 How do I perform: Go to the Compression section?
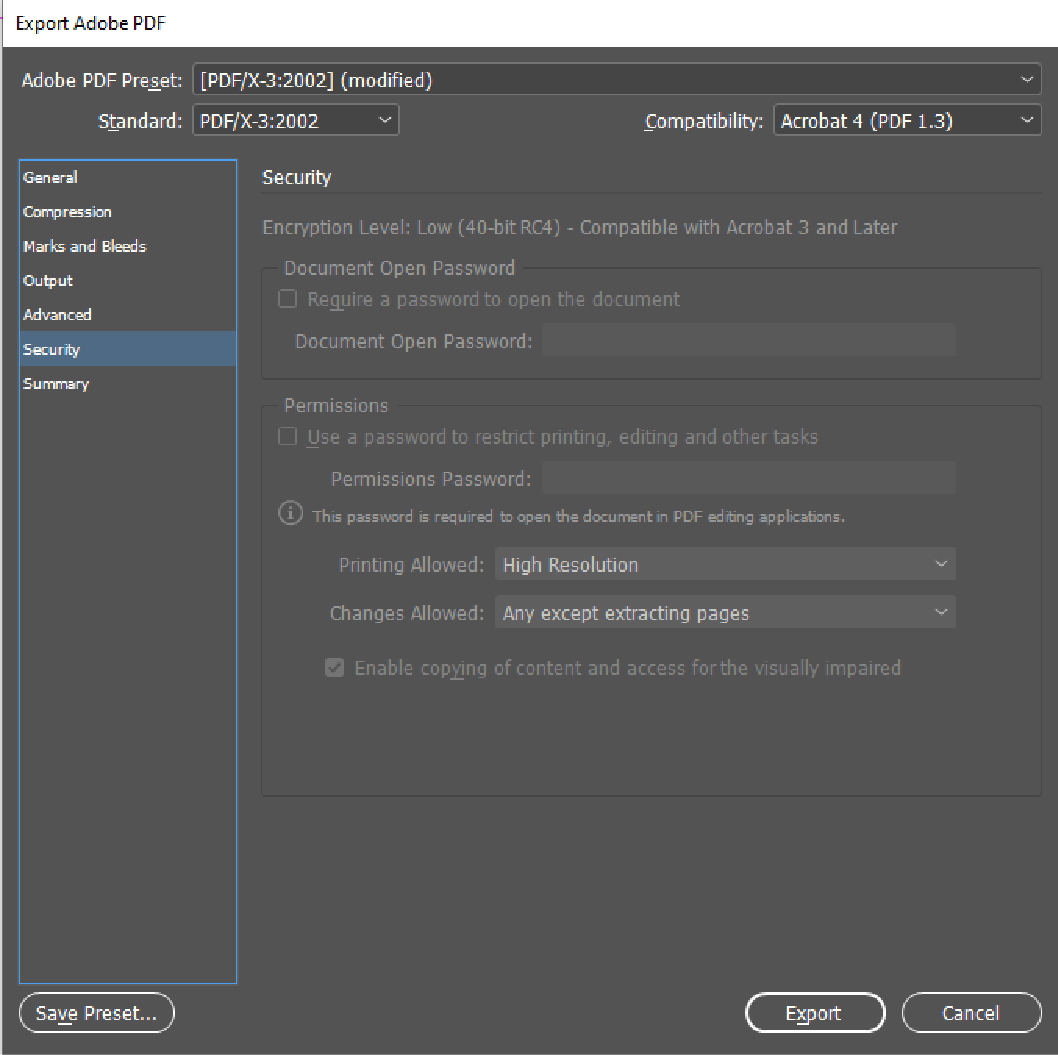coord(68,212)
